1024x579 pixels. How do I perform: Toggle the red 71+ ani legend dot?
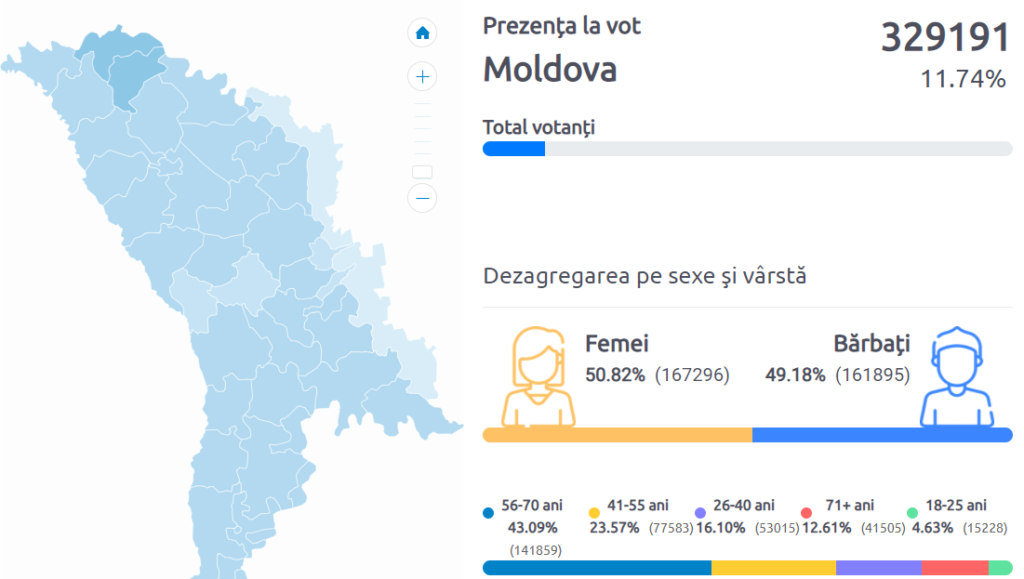coord(805,513)
